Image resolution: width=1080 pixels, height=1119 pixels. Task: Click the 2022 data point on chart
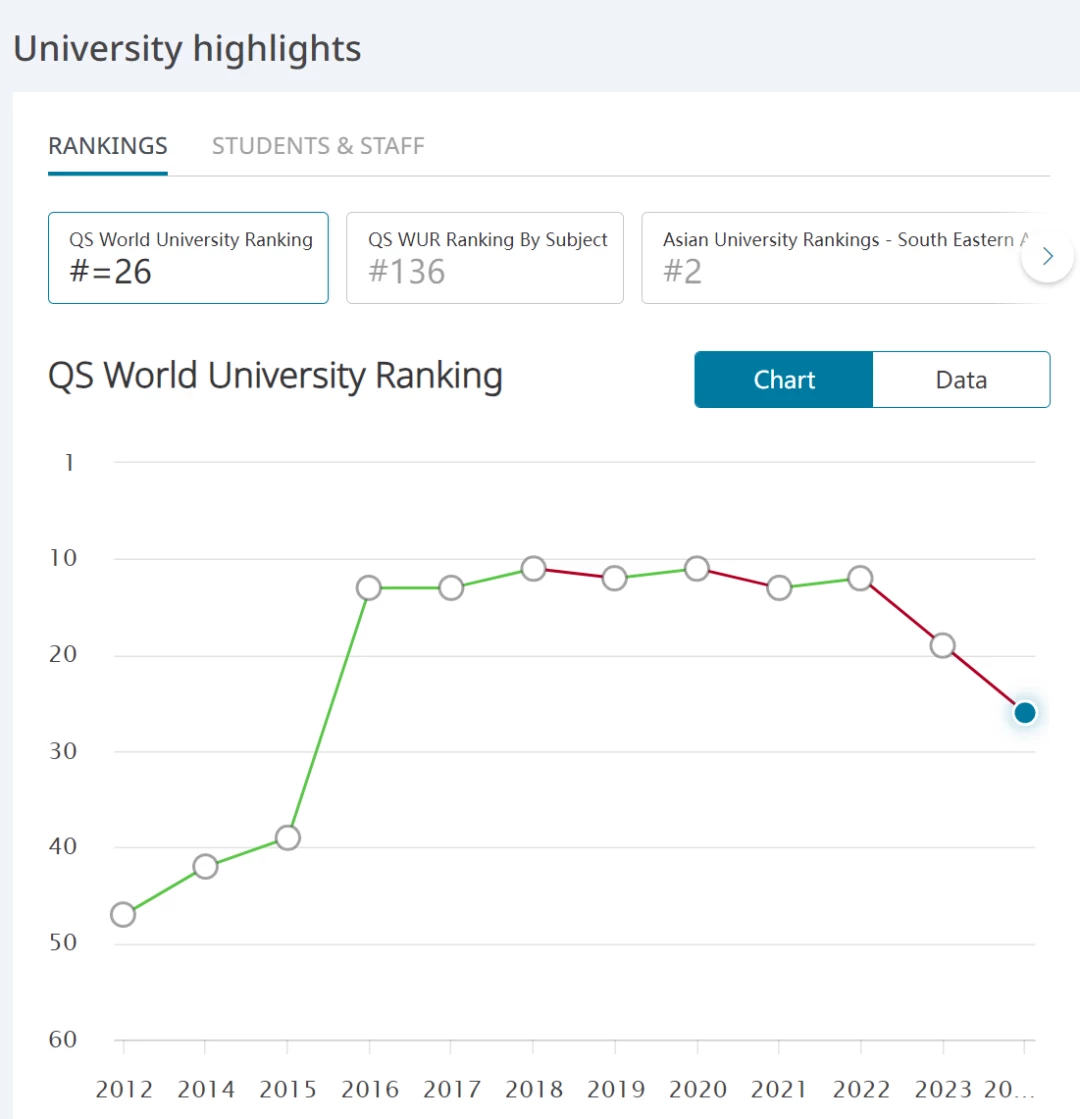pos(860,578)
